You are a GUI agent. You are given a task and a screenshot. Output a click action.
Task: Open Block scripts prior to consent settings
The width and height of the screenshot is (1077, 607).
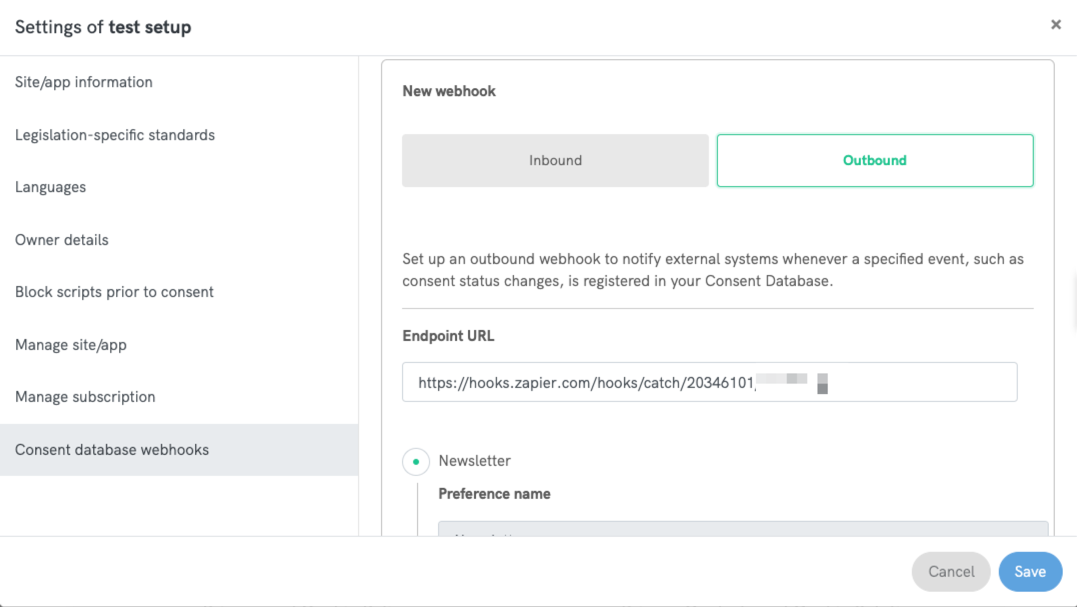[x=113, y=291]
